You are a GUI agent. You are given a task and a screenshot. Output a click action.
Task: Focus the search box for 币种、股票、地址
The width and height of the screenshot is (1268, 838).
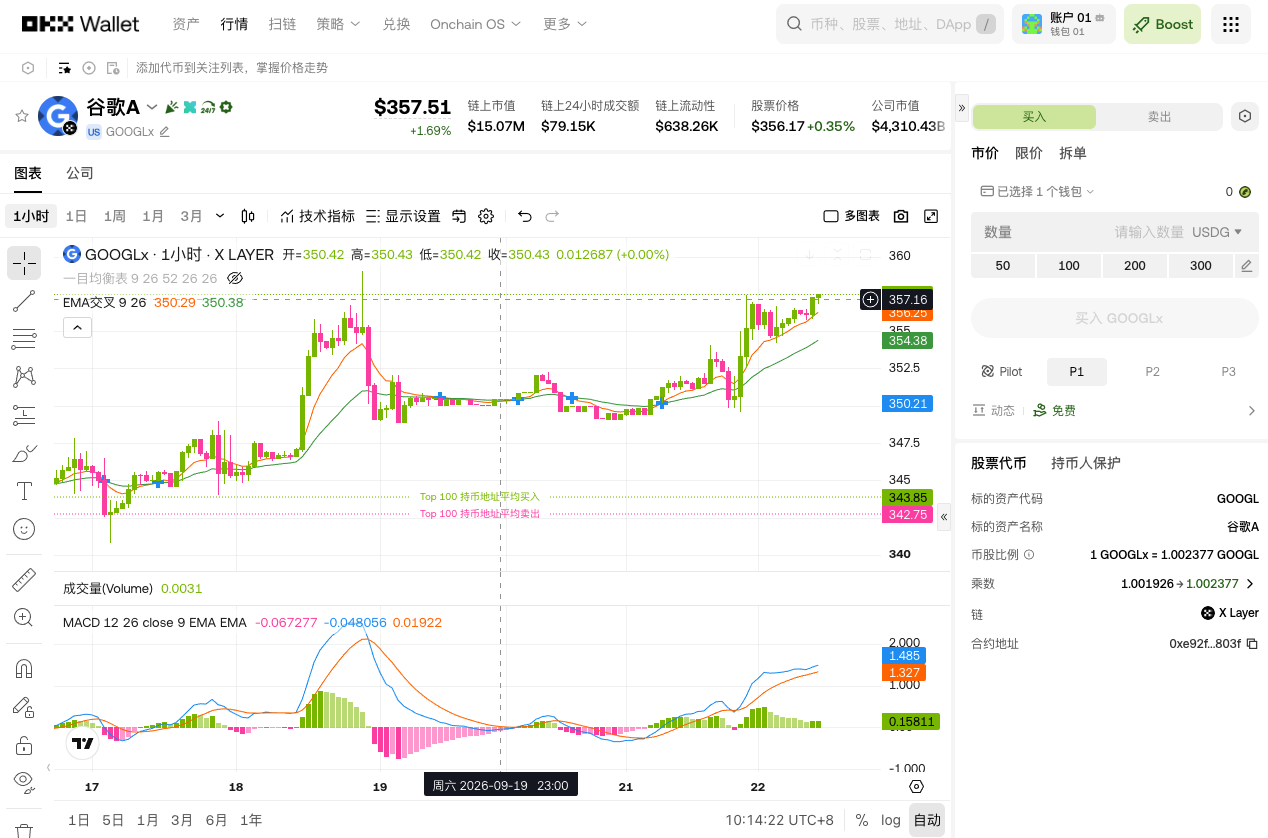pyautogui.click(x=890, y=24)
